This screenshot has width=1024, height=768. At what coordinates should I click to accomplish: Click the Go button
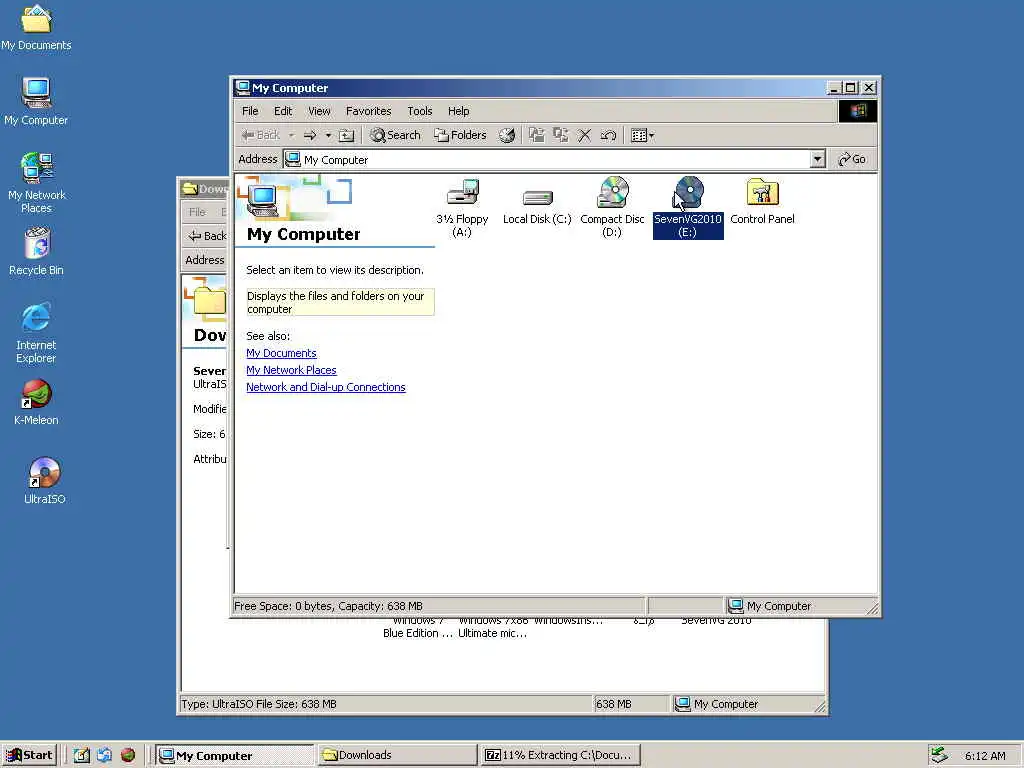point(852,159)
